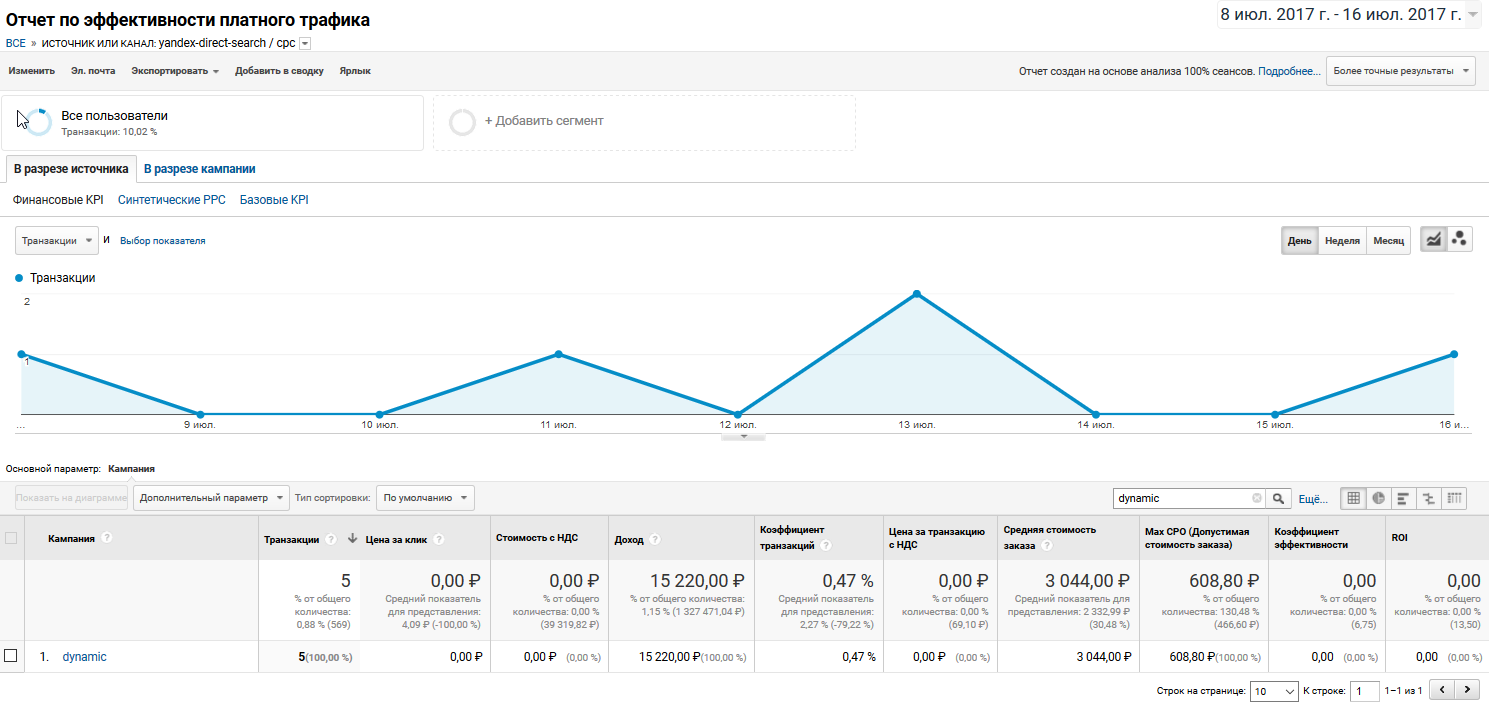The image size is (1489, 704).
Task: Open the Транзакции metric dropdown
Action: click(57, 240)
